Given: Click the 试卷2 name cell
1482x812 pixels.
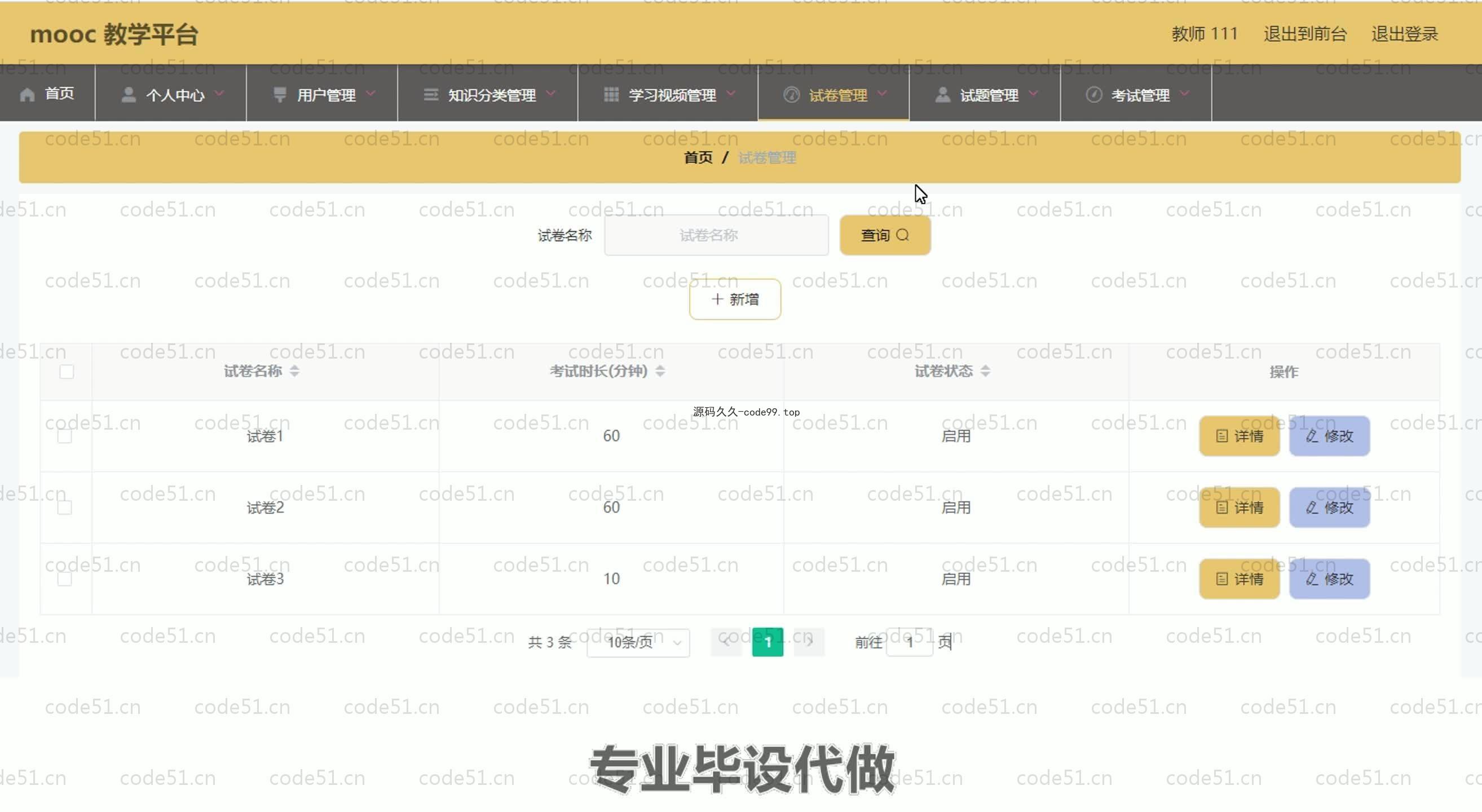Looking at the screenshot, I should (265, 507).
